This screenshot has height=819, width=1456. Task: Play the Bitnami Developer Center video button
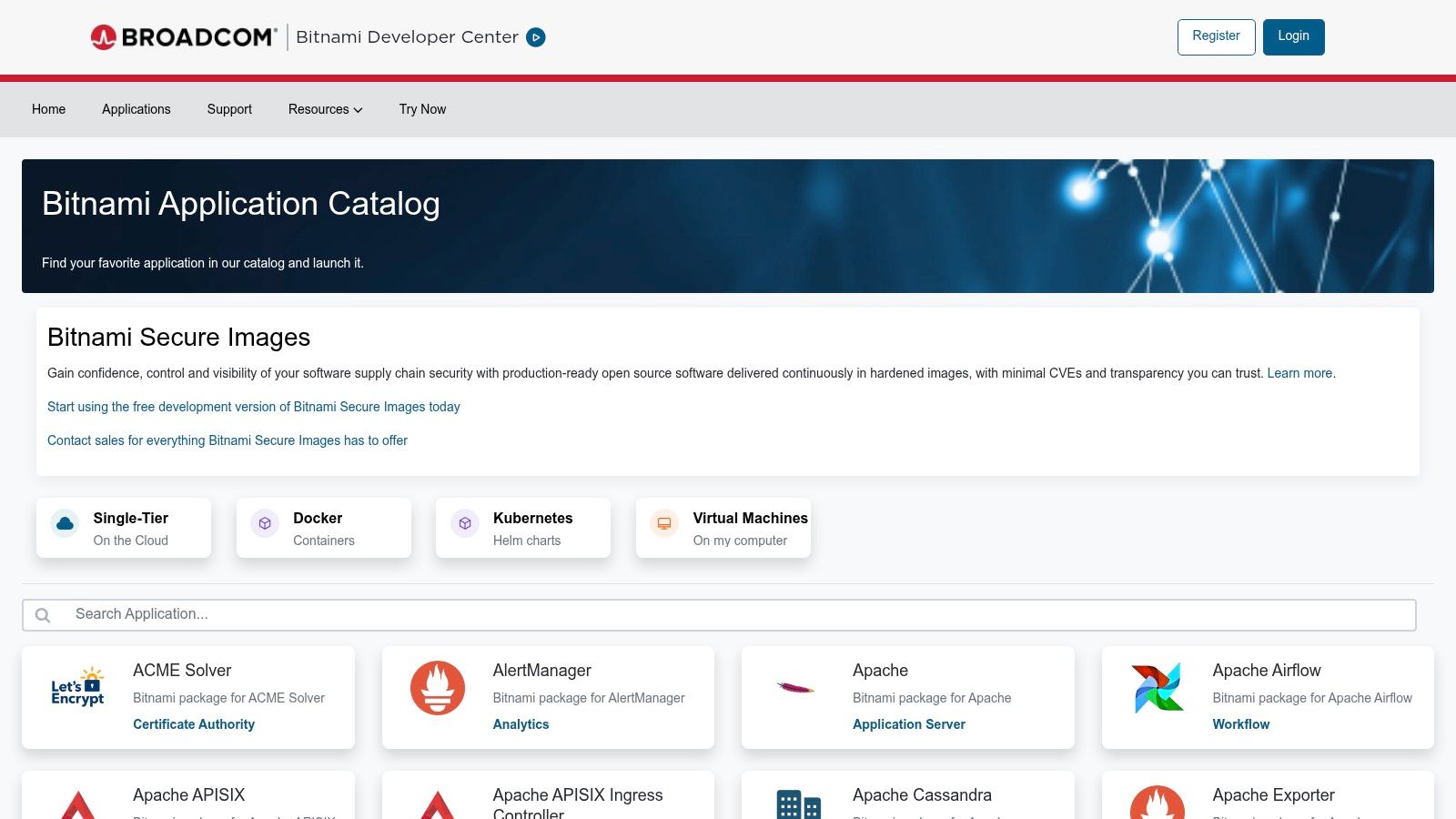pos(536,37)
